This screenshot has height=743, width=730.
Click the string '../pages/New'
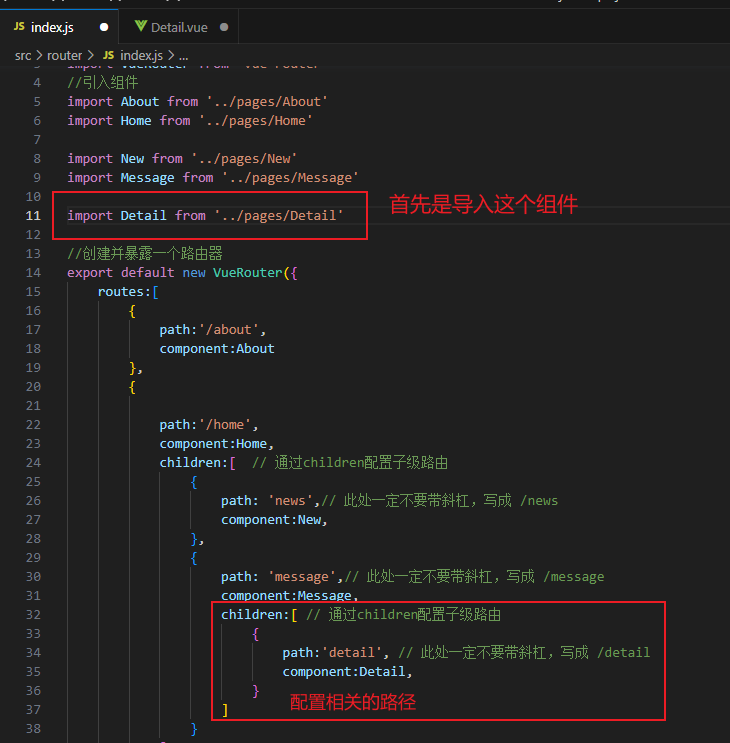click(x=244, y=158)
